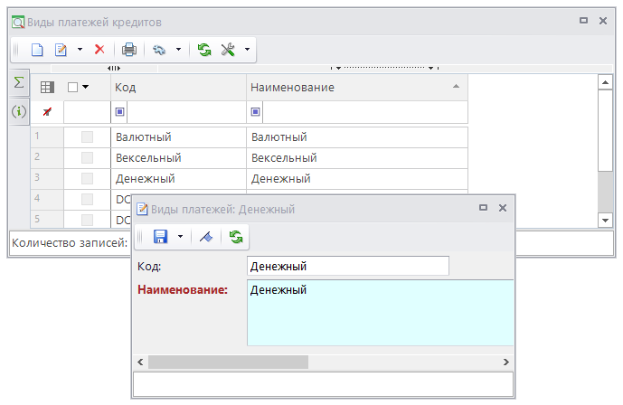
Task: Refresh the payment types list in main toolbar
Action: (x=205, y=49)
